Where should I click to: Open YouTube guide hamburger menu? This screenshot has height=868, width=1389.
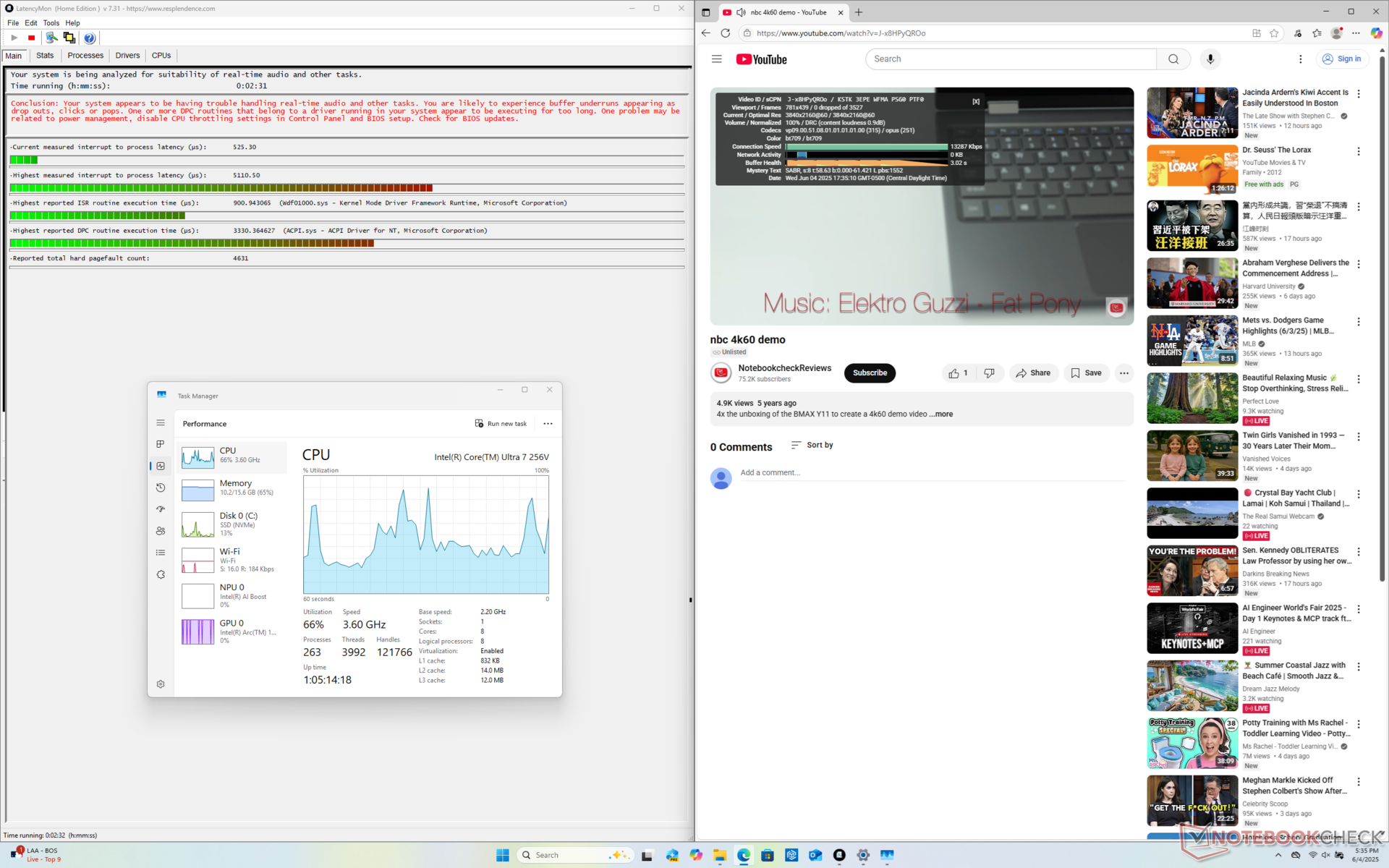pyautogui.click(x=716, y=59)
